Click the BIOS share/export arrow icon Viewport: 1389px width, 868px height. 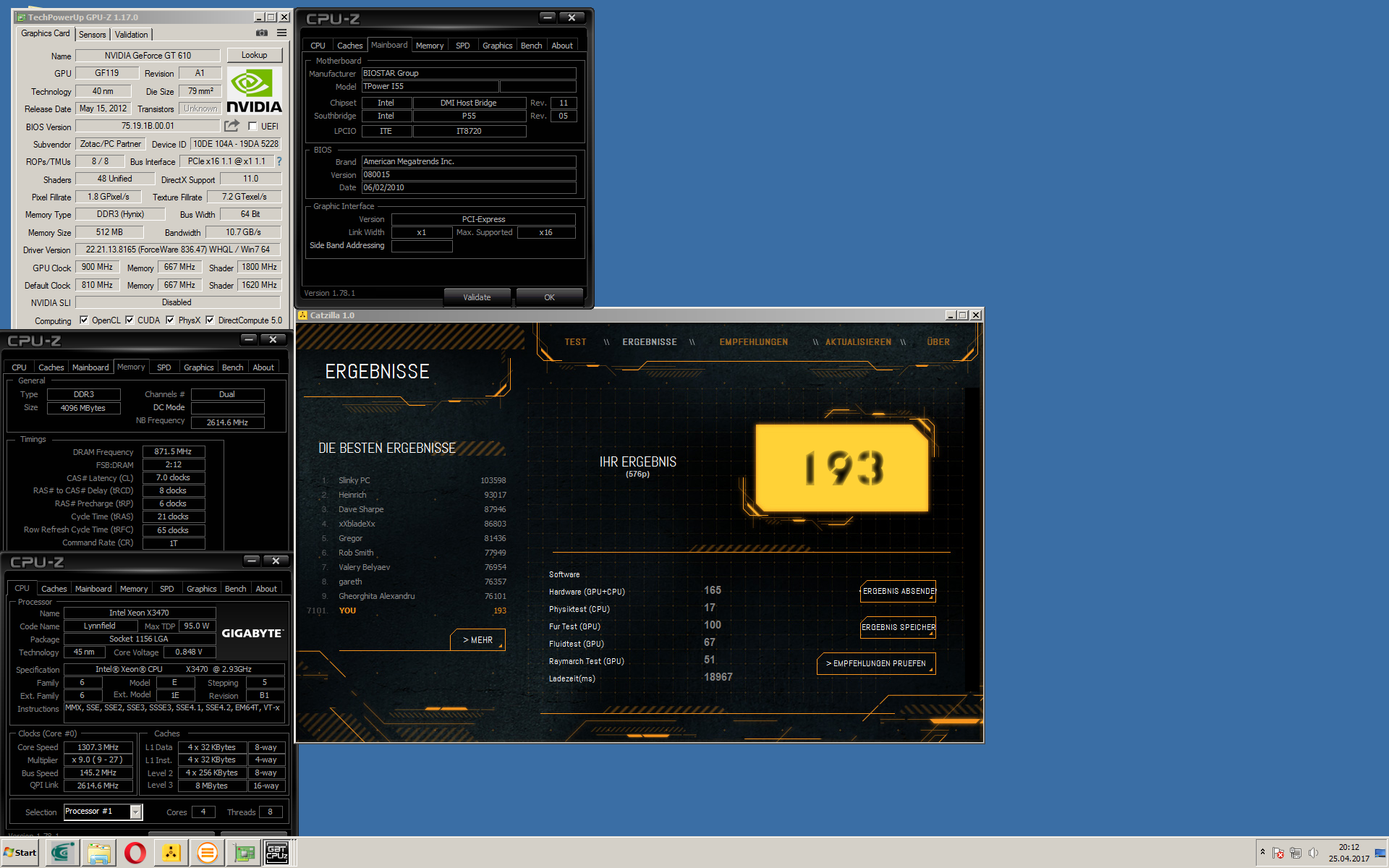pyautogui.click(x=231, y=126)
